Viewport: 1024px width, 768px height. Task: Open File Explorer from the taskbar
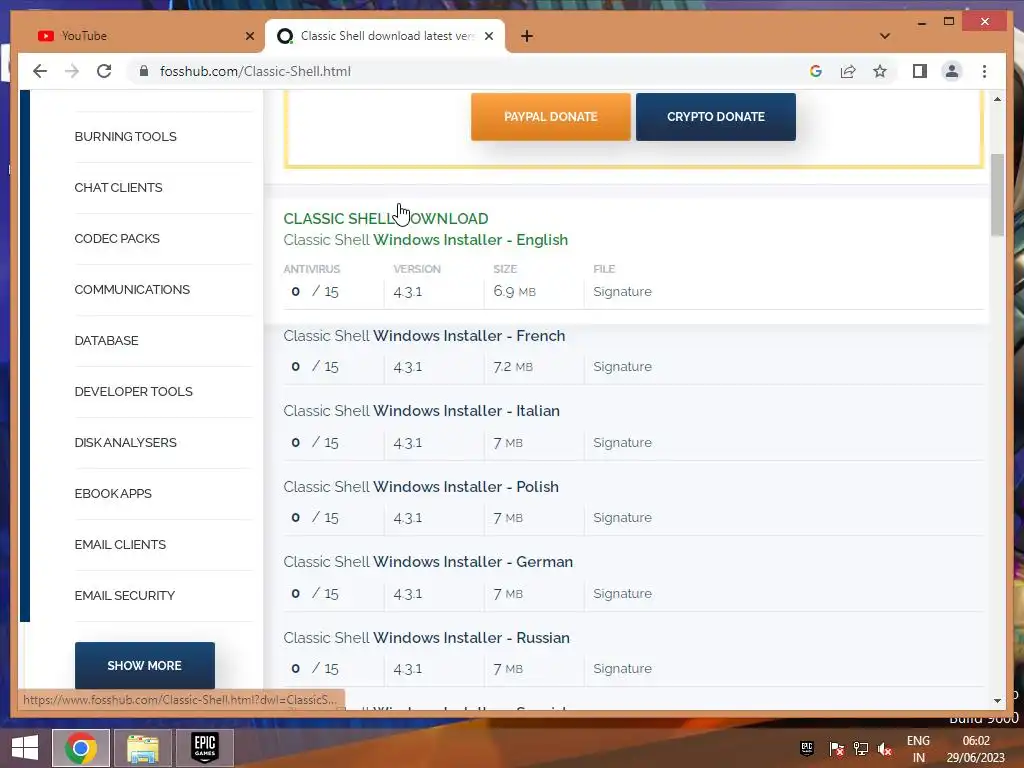click(143, 748)
